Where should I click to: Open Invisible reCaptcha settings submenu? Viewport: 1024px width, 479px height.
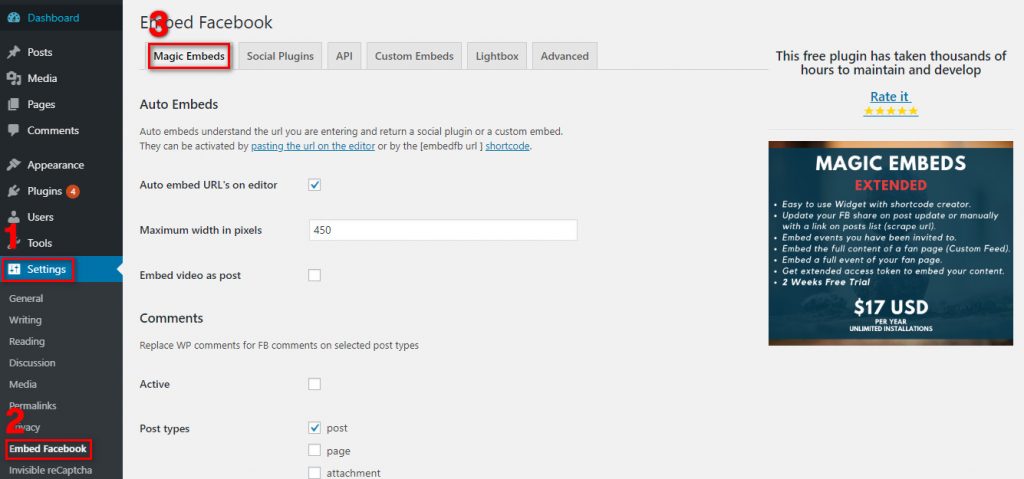pos(50,471)
